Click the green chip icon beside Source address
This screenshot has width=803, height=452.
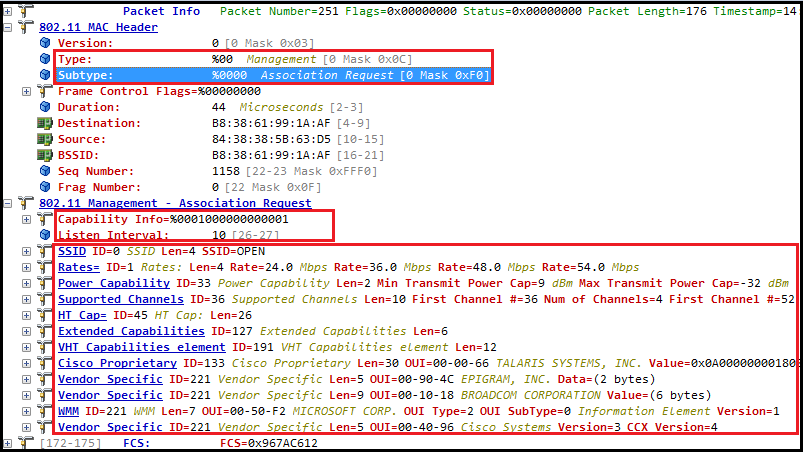[45, 139]
